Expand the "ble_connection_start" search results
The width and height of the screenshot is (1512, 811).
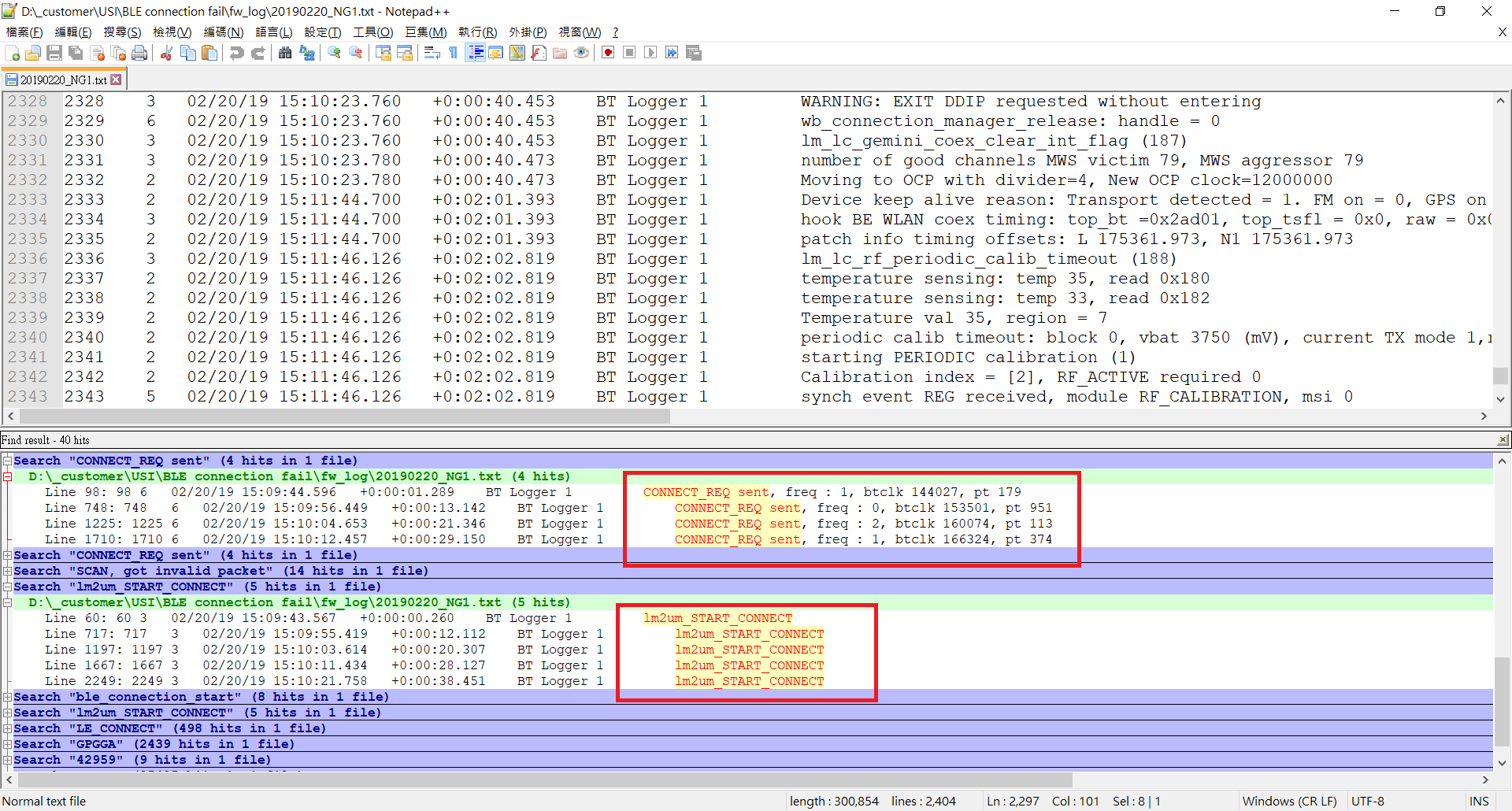(7, 697)
